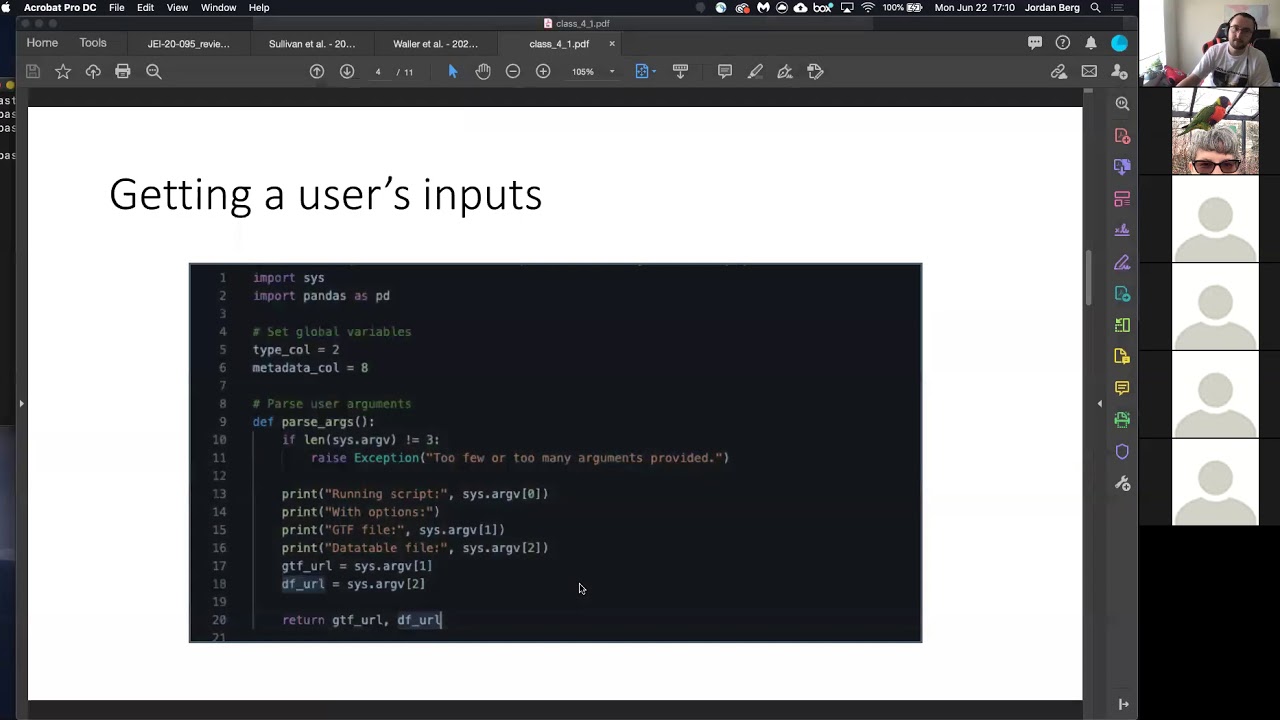Send the file by email
The height and width of the screenshot is (720, 1280).
1089,71
